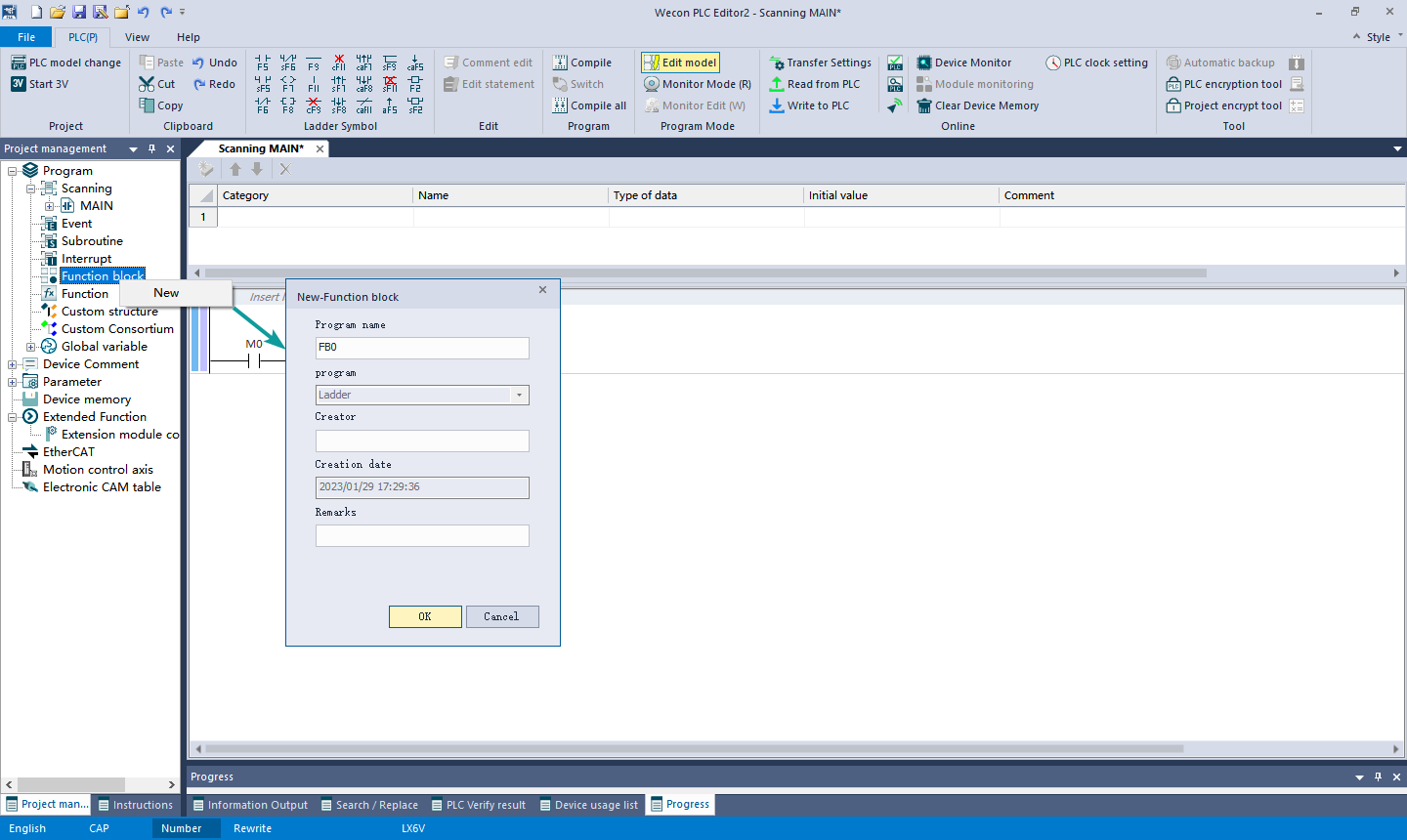Collapse the Extended Function tree node

pyautogui.click(x=13, y=417)
